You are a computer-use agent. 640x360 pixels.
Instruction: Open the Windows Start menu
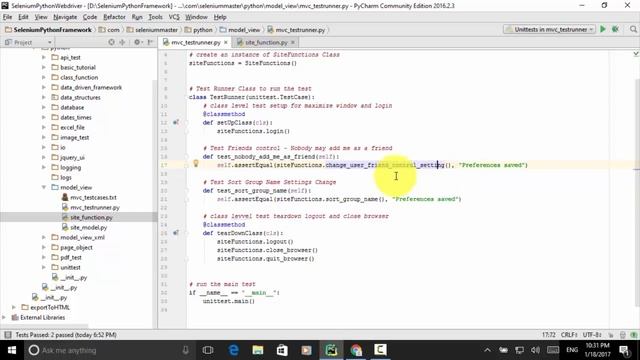[12, 350]
